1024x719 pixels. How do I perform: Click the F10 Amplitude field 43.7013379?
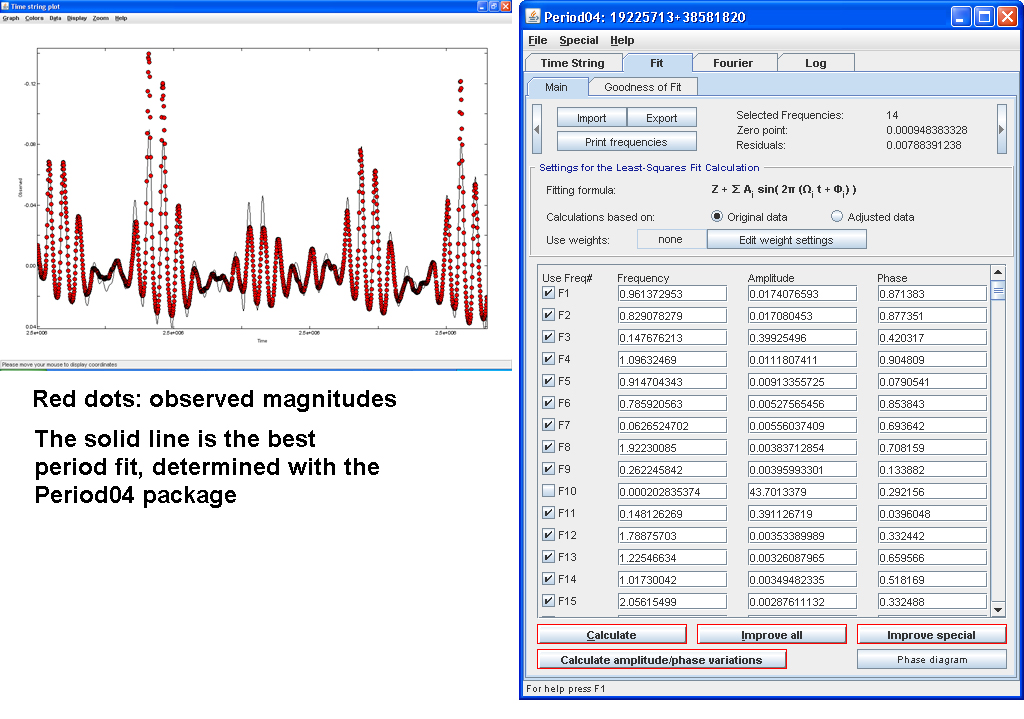click(802, 492)
